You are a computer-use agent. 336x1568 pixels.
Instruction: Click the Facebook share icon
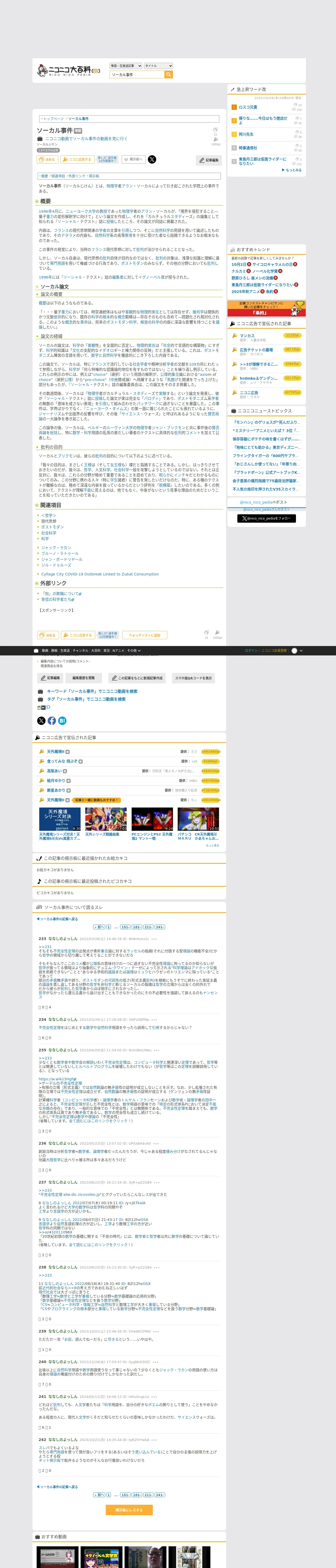click(52, 721)
